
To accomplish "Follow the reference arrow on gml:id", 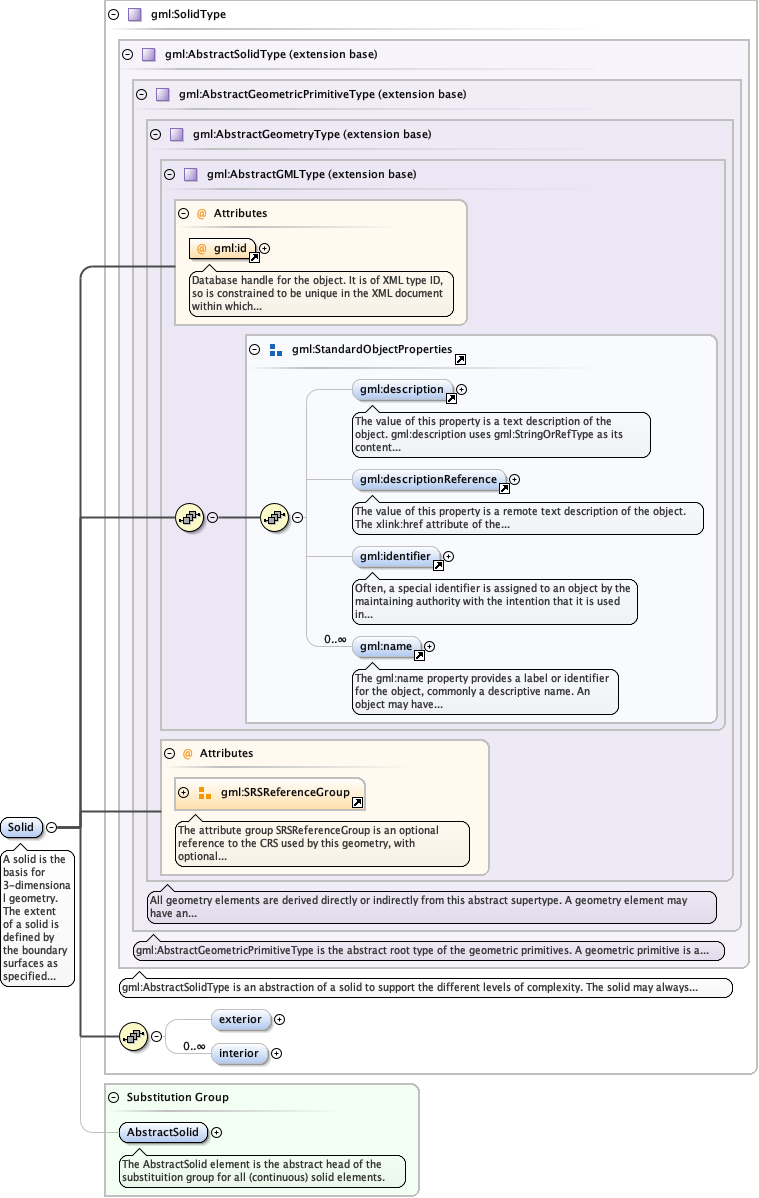I will coord(254,258).
